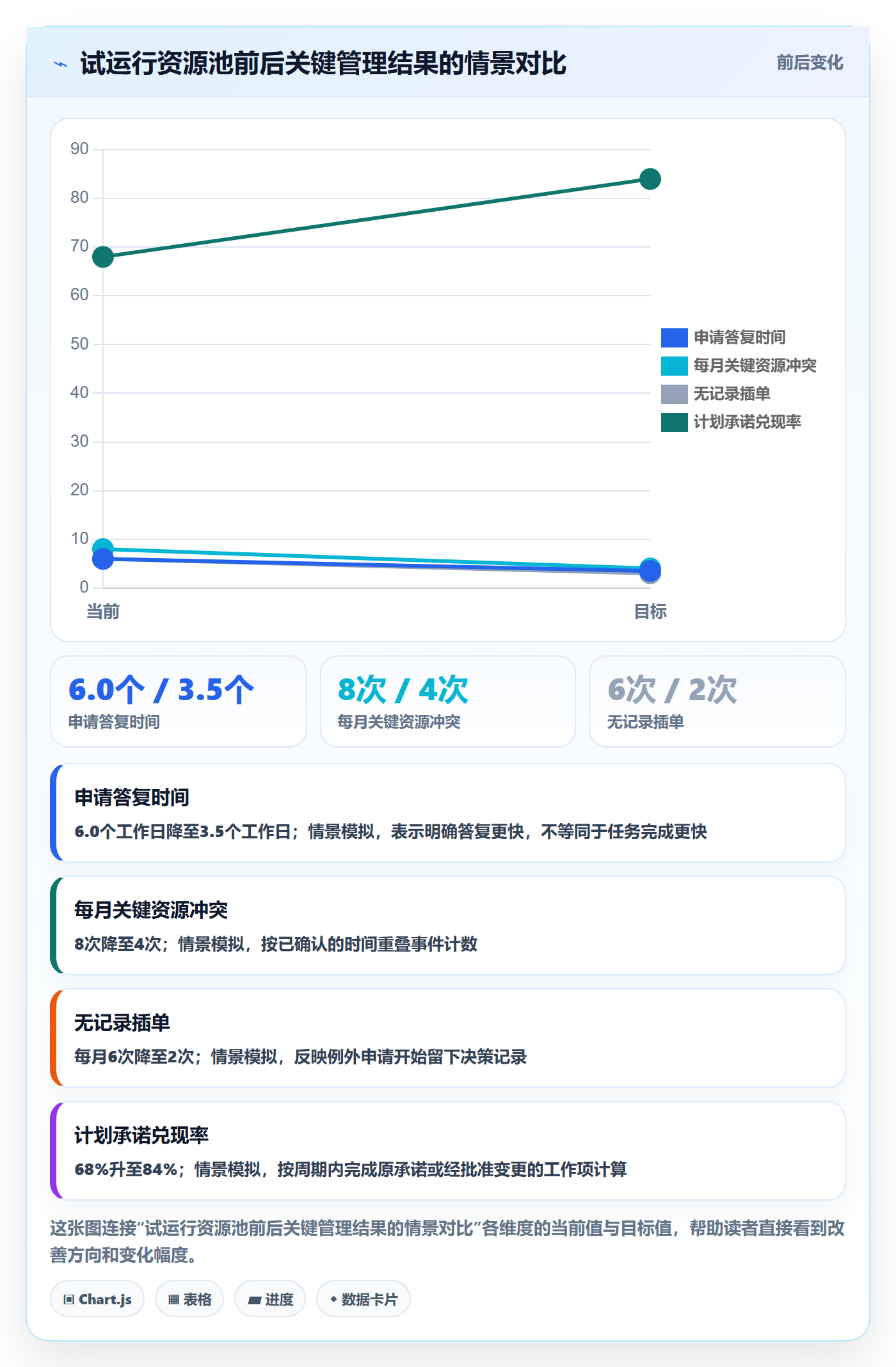Click legend text 计划承诺兑现率

tap(748, 422)
